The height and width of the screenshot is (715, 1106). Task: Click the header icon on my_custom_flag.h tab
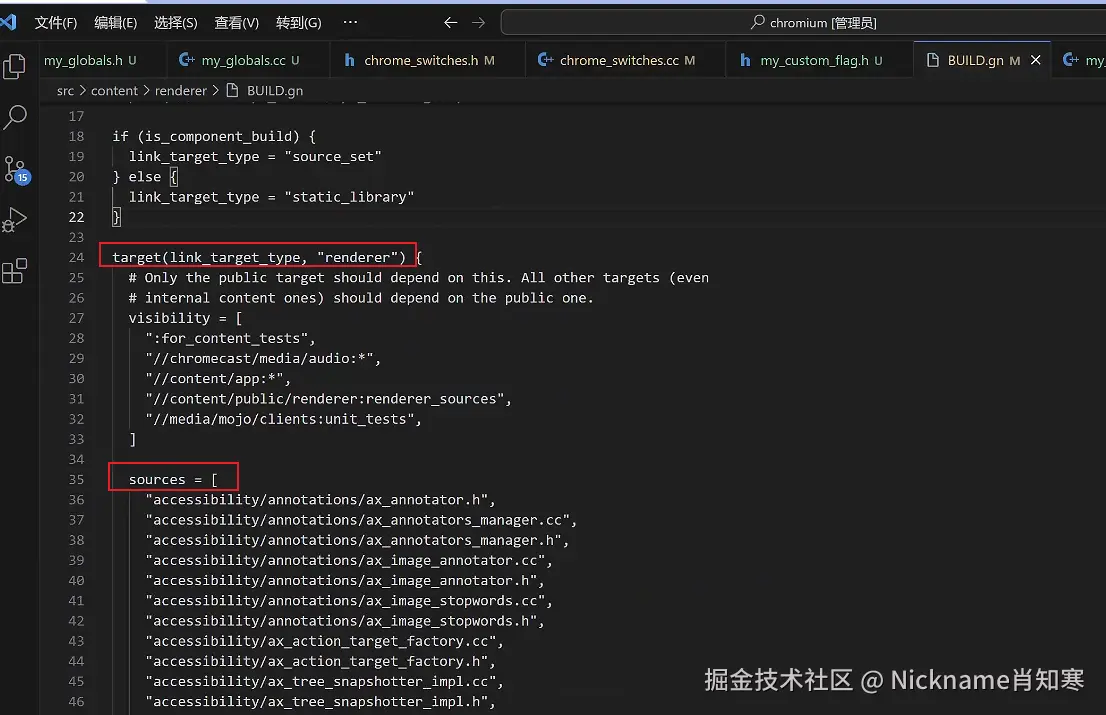click(745, 60)
